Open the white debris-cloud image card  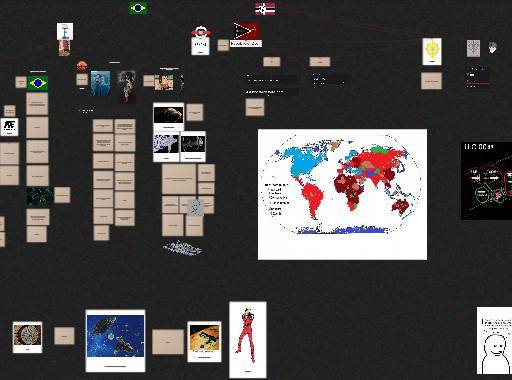coord(166,146)
